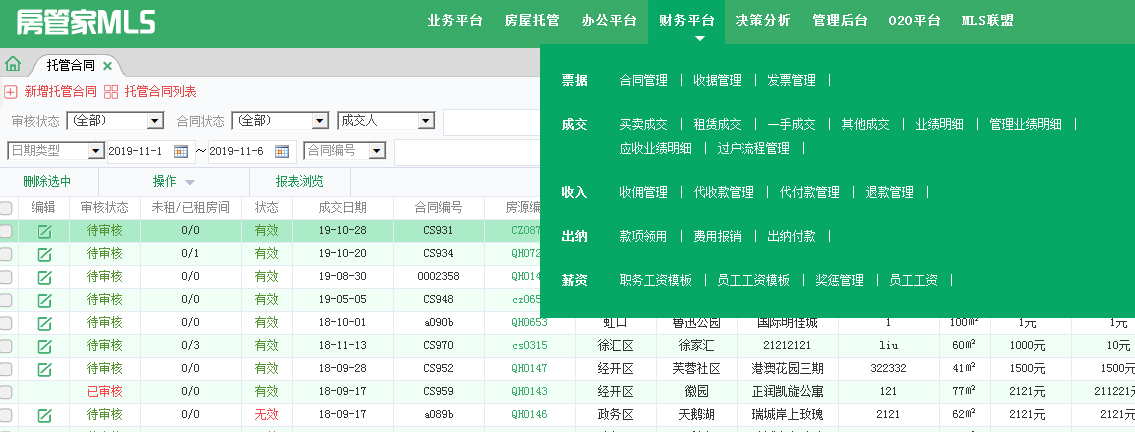Select 合同管理 in the 票据 section
Viewport: 1135px width, 432px height.
[644, 80]
